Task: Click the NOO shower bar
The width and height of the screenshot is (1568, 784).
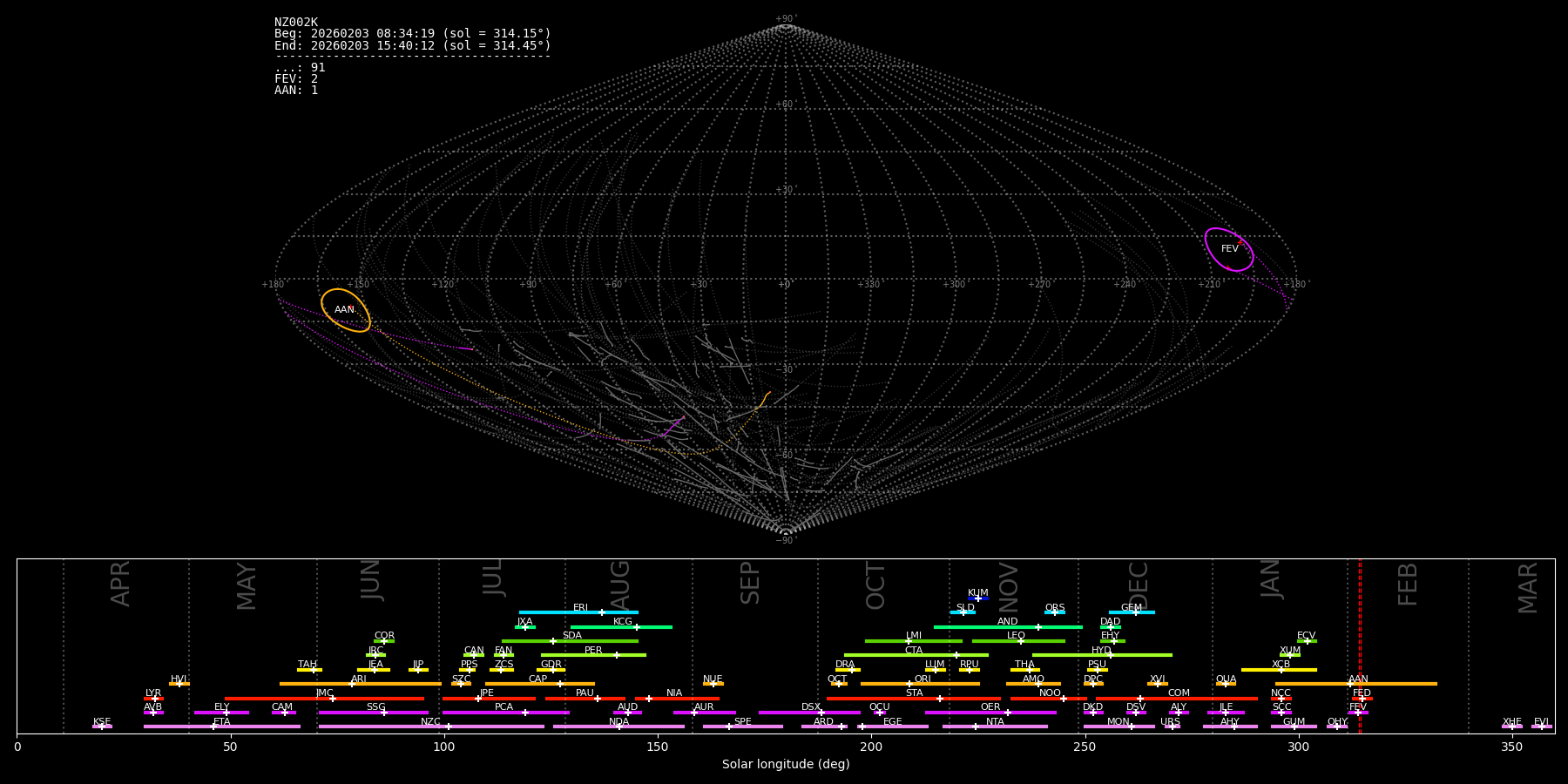Action: tap(1049, 698)
